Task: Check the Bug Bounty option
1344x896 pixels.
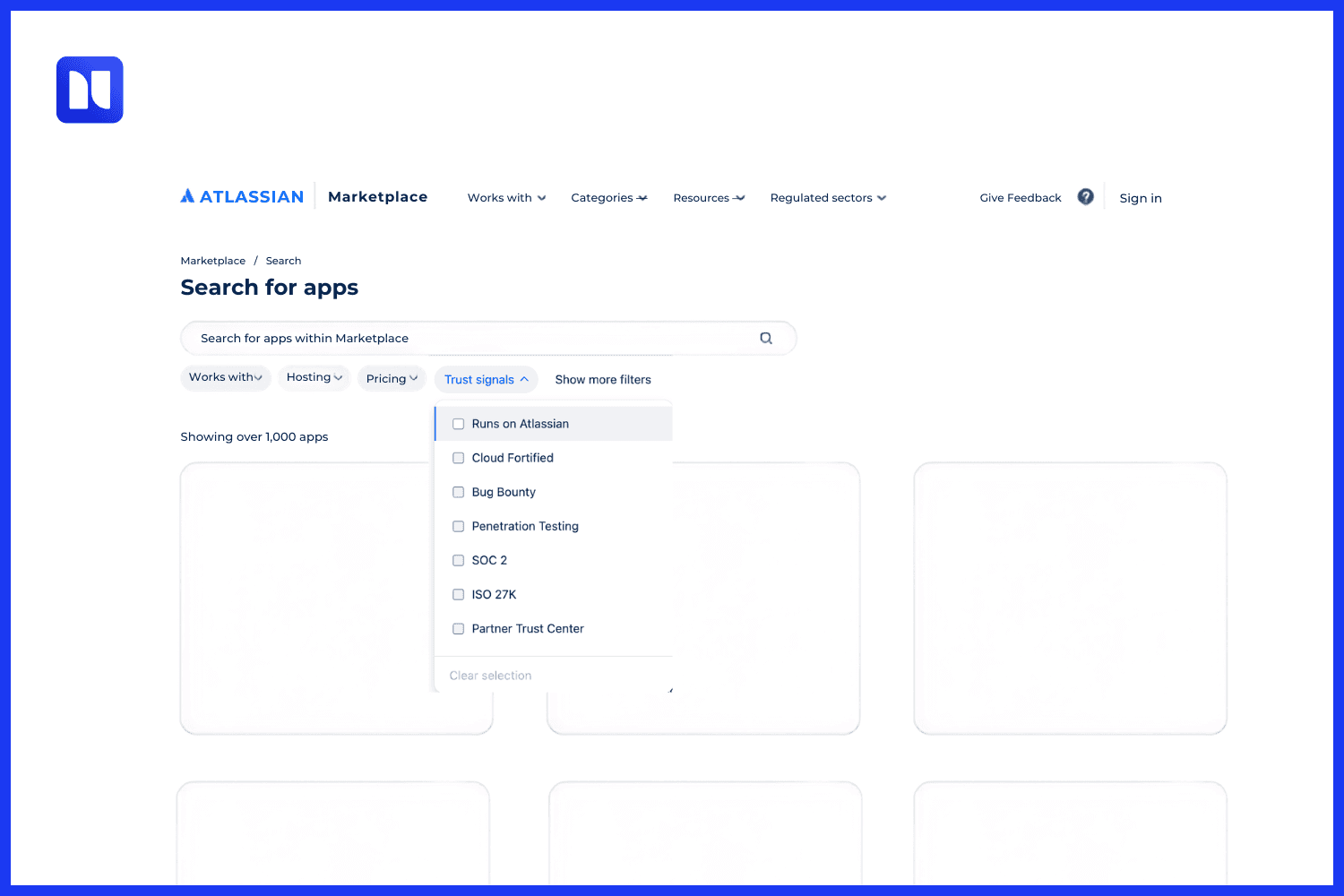Action: [x=458, y=492]
